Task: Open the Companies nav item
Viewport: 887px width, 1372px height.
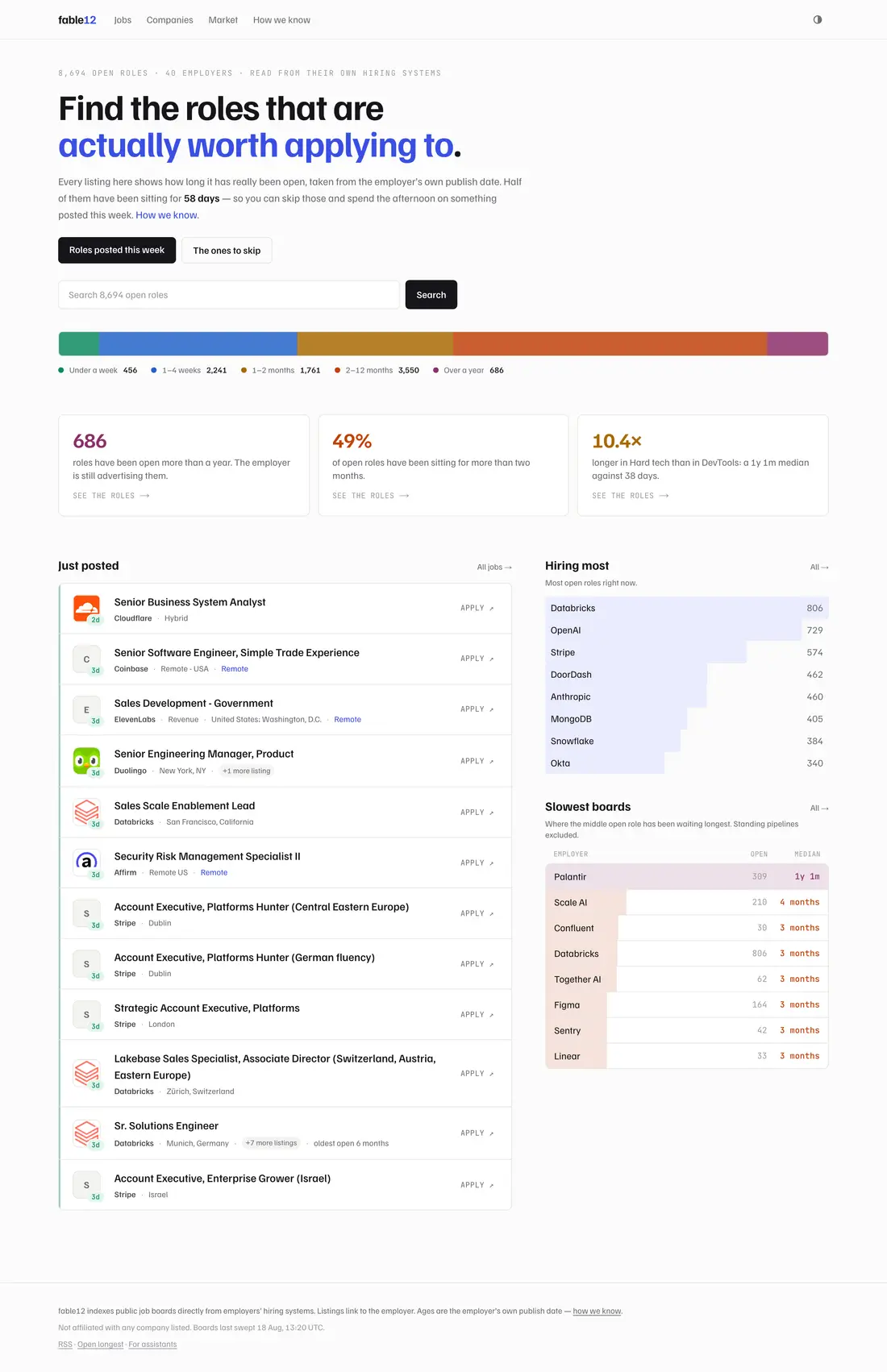Action: 169,20
